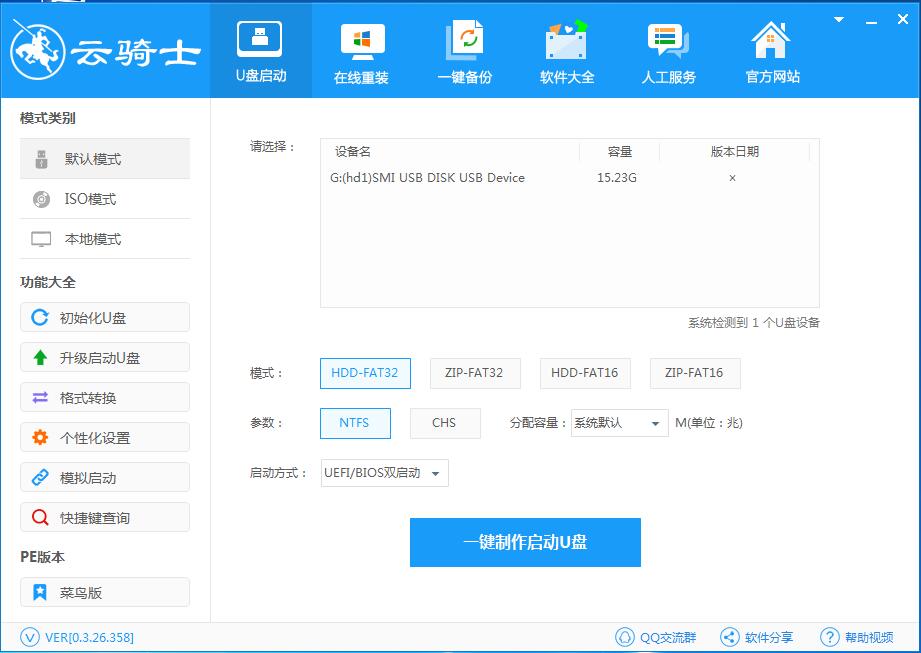This screenshot has height=653, width=921.
Task: Select the ZIP-FAT32 mode option
Action: click(x=475, y=373)
